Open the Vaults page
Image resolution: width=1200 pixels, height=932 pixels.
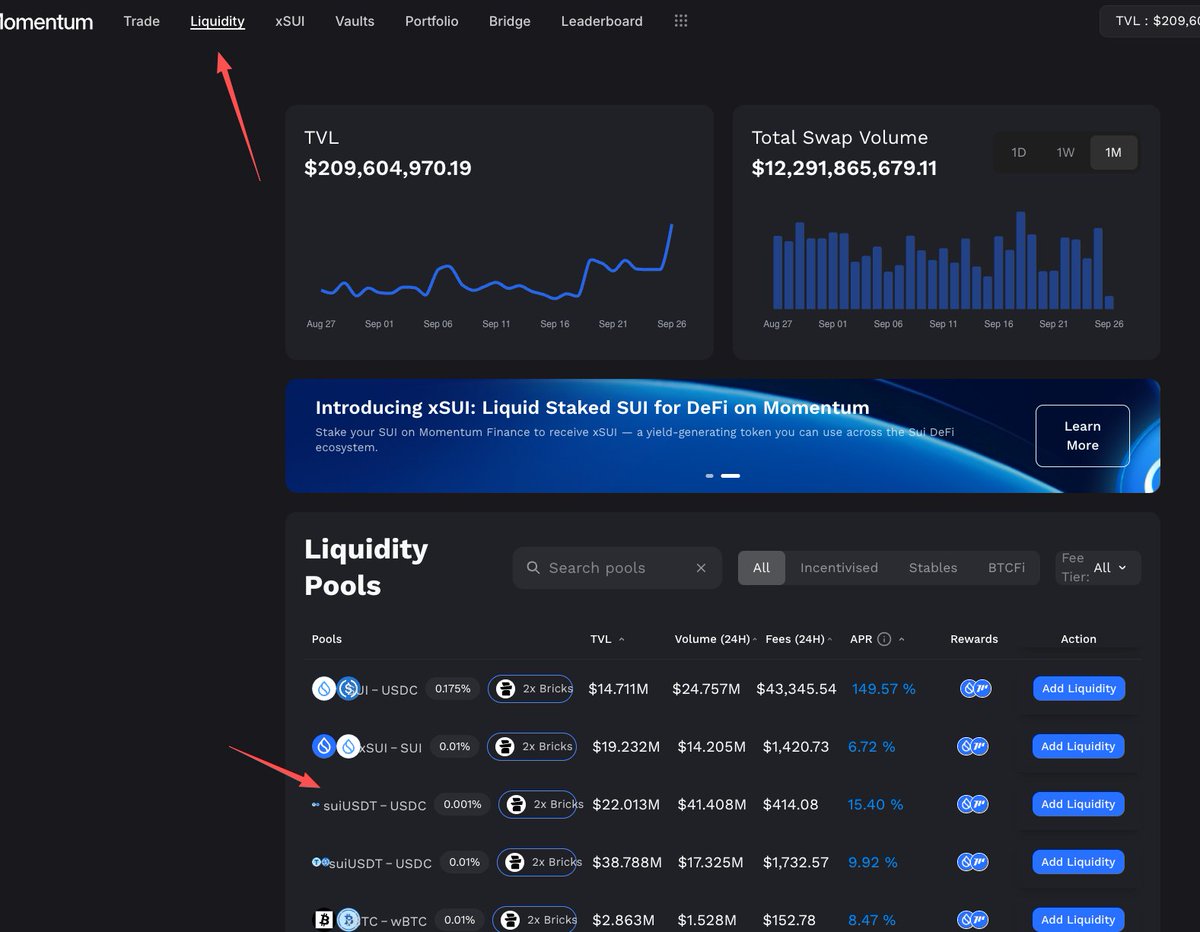point(355,21)
